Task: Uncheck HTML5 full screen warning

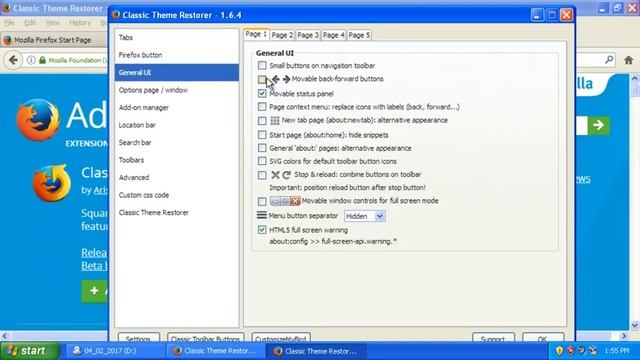Action: [262, 230]
